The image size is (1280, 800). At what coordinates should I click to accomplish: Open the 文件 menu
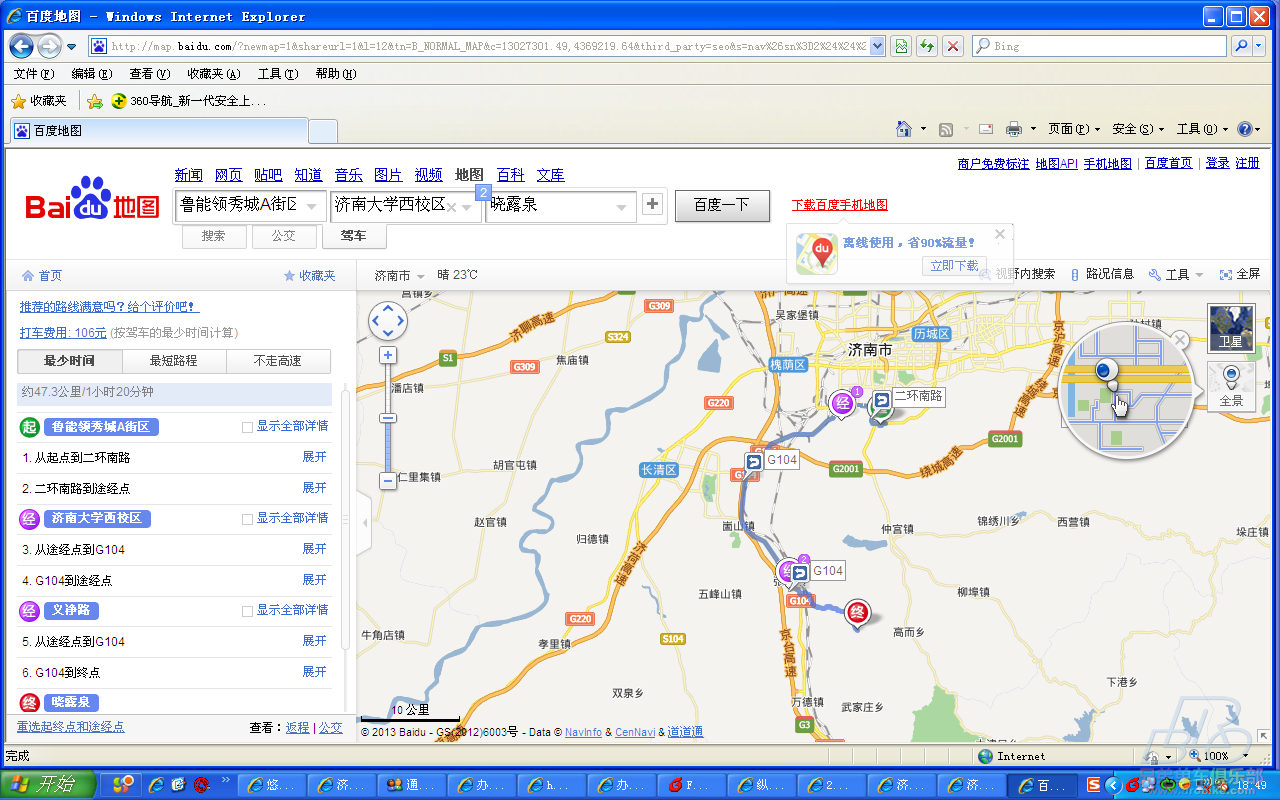33,74
